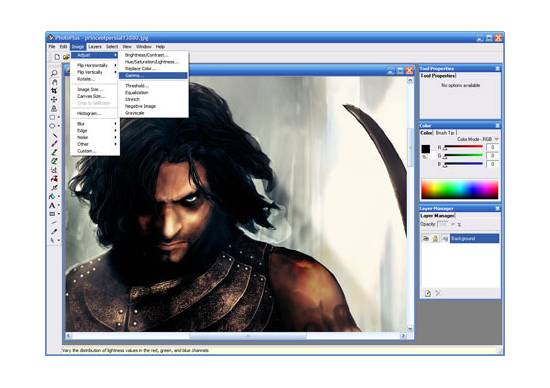Click the Open folder toolbar icon
The width and height of the screenshot is (550, 388).
pyautogui.click(x=66, y=57)
